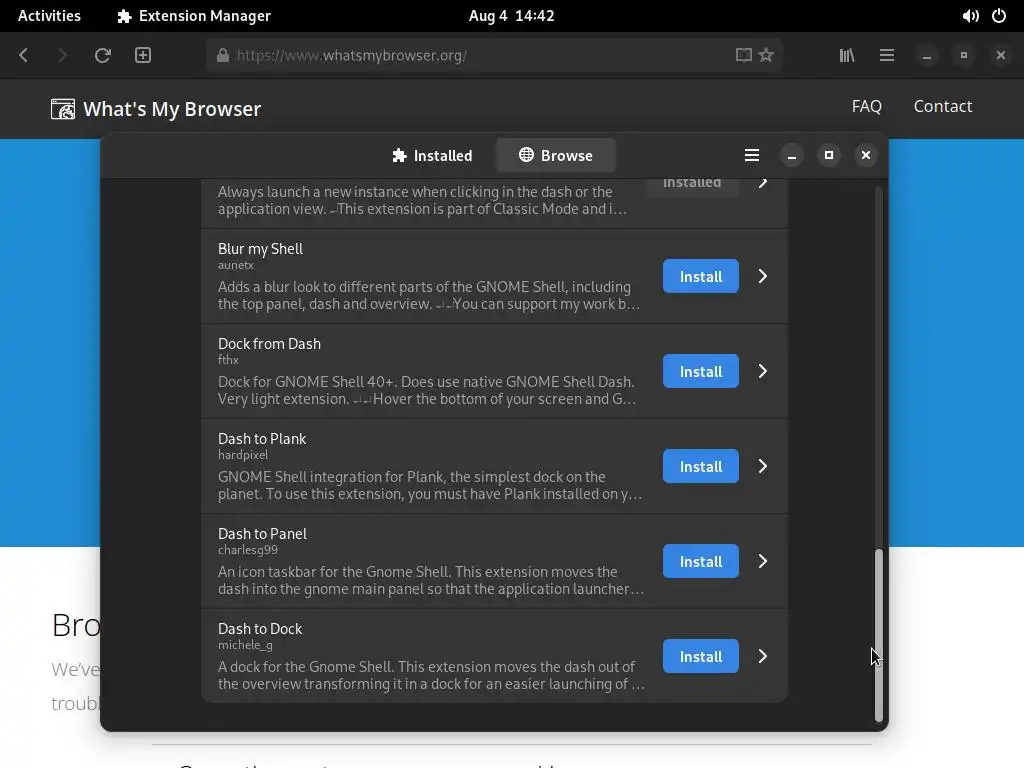
Task: Maximize the Extension Manager window
Action: [x=829, y=155]
